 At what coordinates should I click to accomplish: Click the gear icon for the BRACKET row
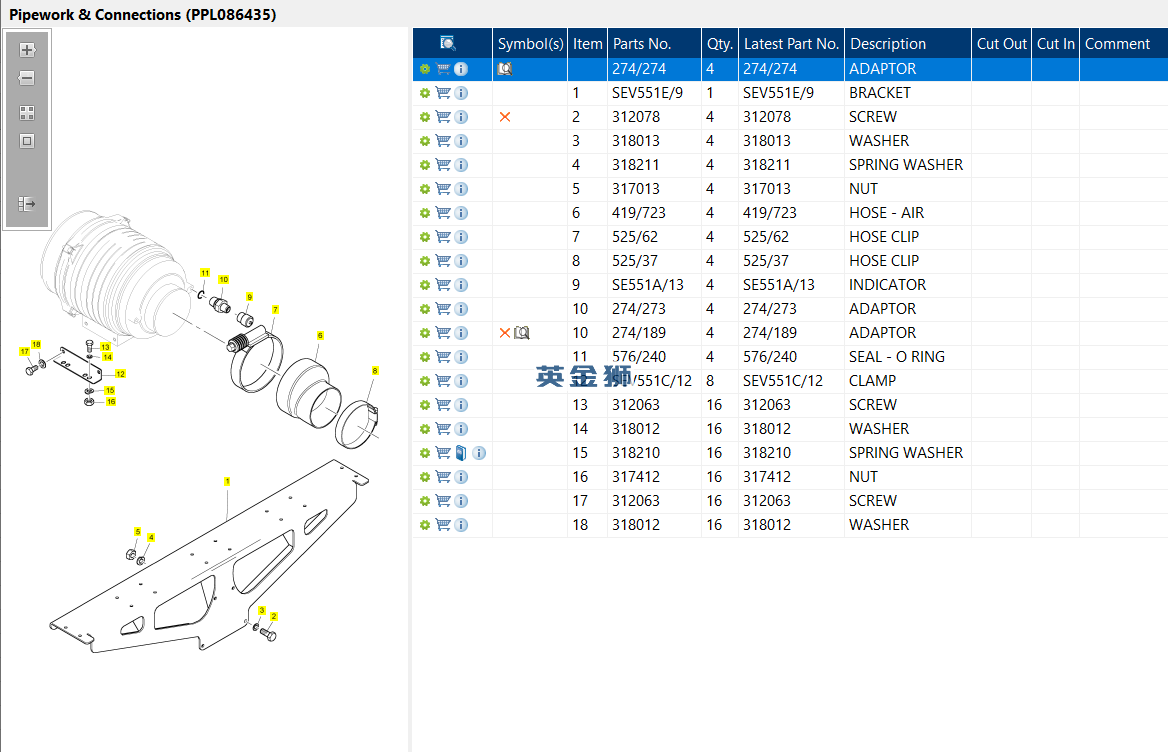(425, 93)
